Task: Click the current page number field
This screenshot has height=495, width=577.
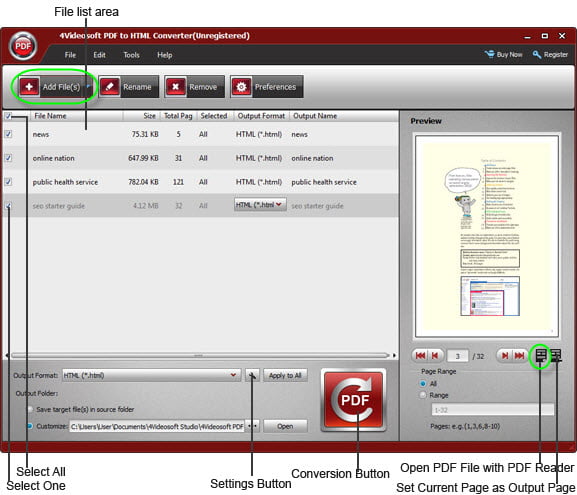Action: pyautogui.click(x=457, y=356)
